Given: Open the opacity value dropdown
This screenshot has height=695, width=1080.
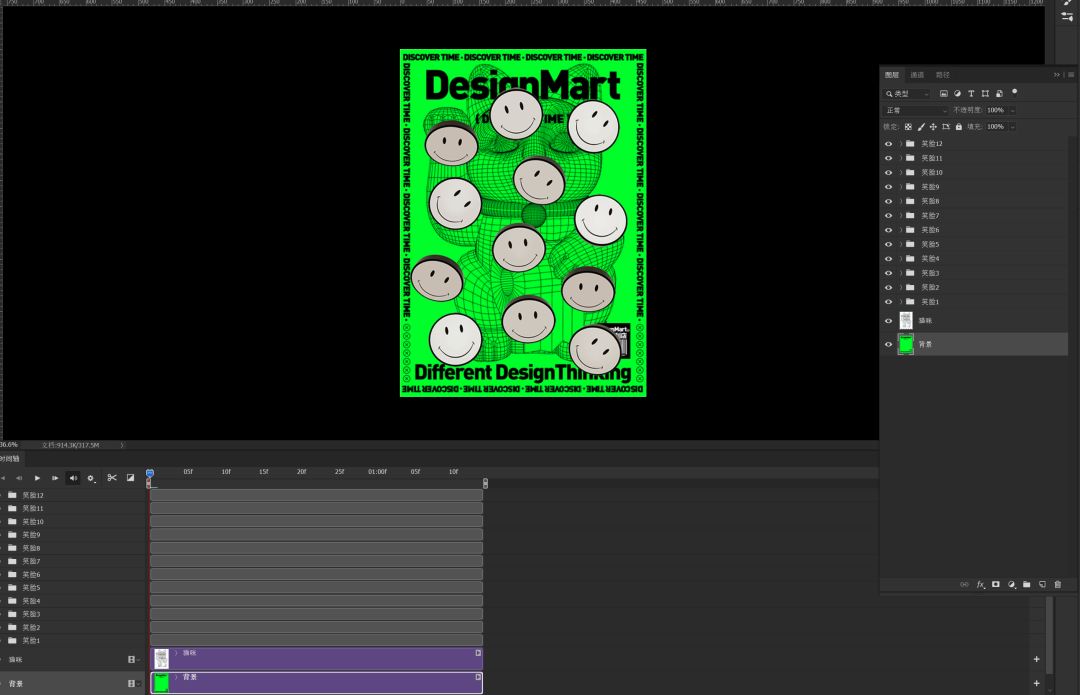Looking at the screenshot, I should pos(1012,110).
